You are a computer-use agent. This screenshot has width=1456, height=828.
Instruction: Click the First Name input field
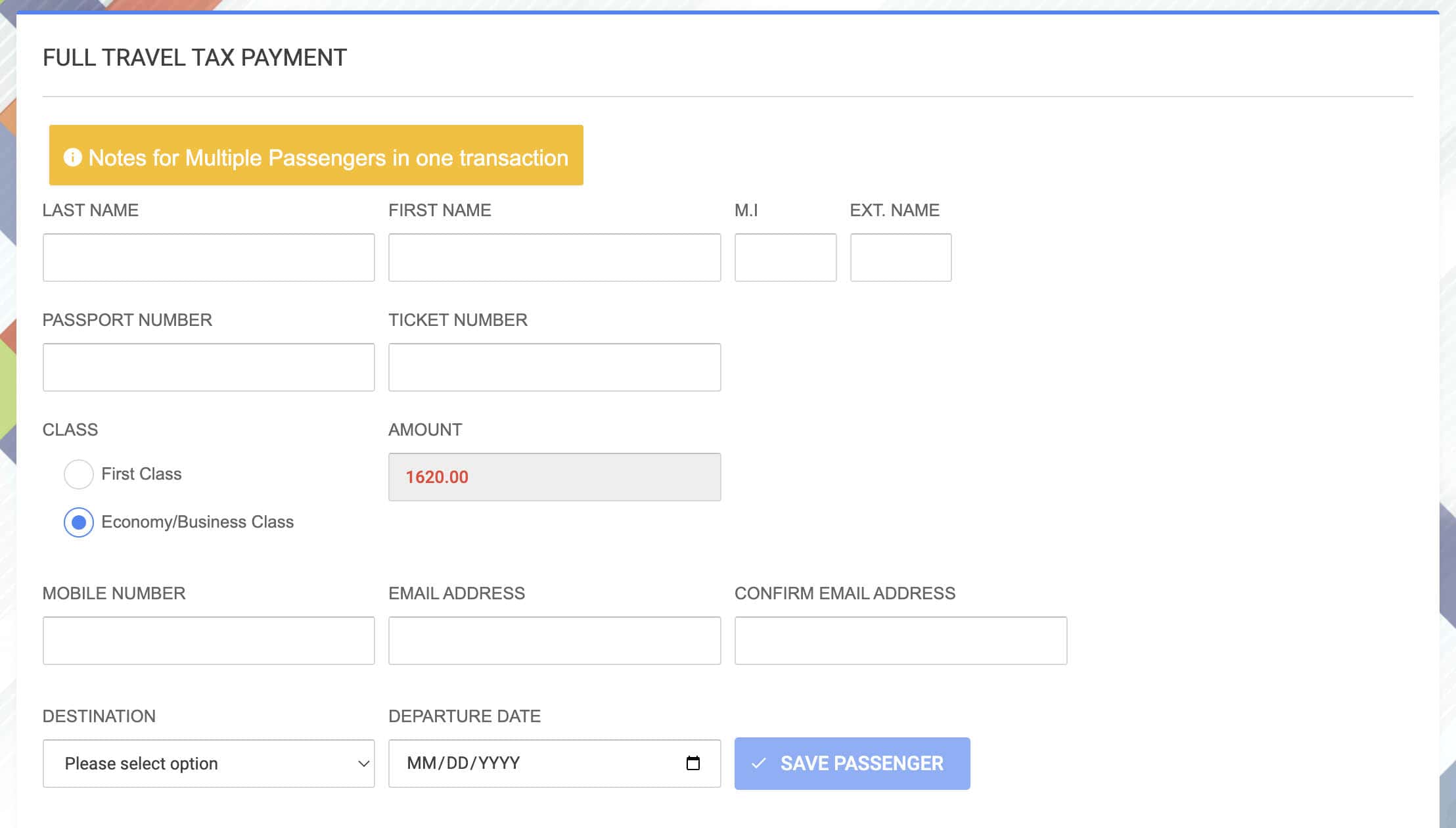[554, 257]
